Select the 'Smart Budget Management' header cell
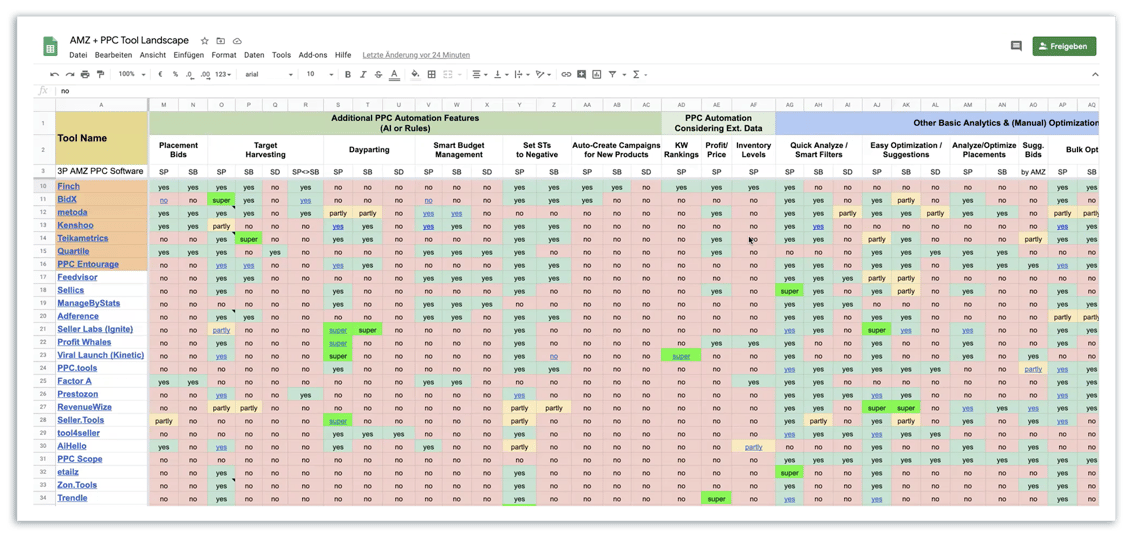This screenshot has width=1133, height=538. 458,150
